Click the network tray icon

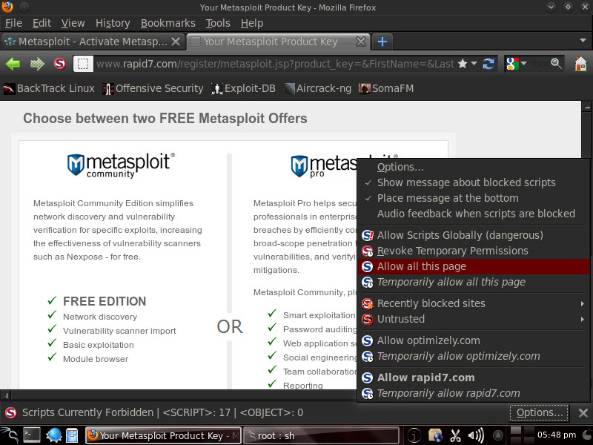tap(435, 436)
